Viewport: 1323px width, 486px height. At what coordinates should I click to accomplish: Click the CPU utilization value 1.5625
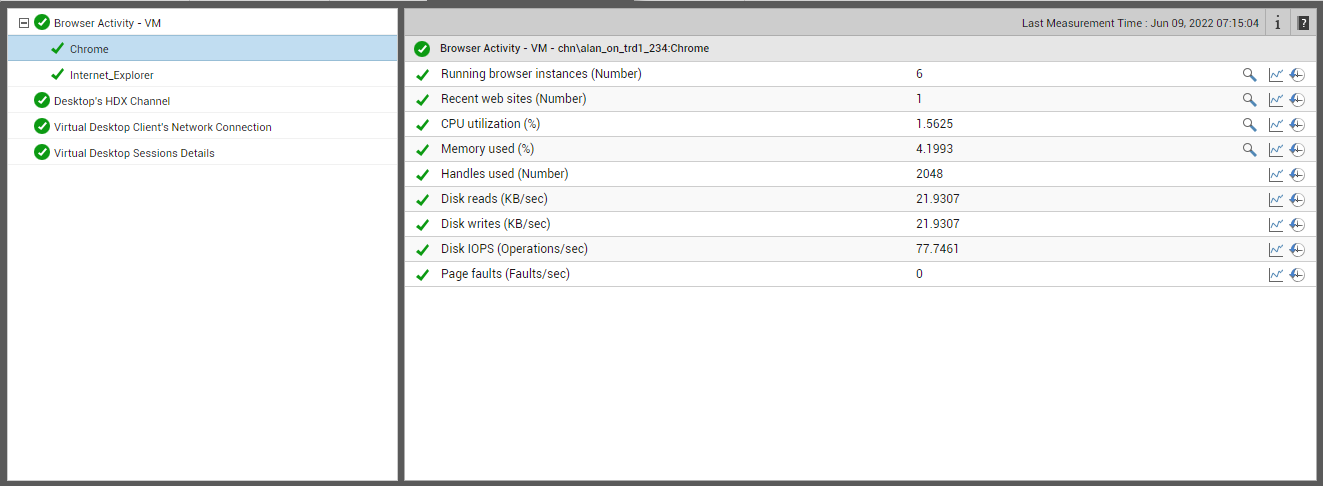point(934,124)
